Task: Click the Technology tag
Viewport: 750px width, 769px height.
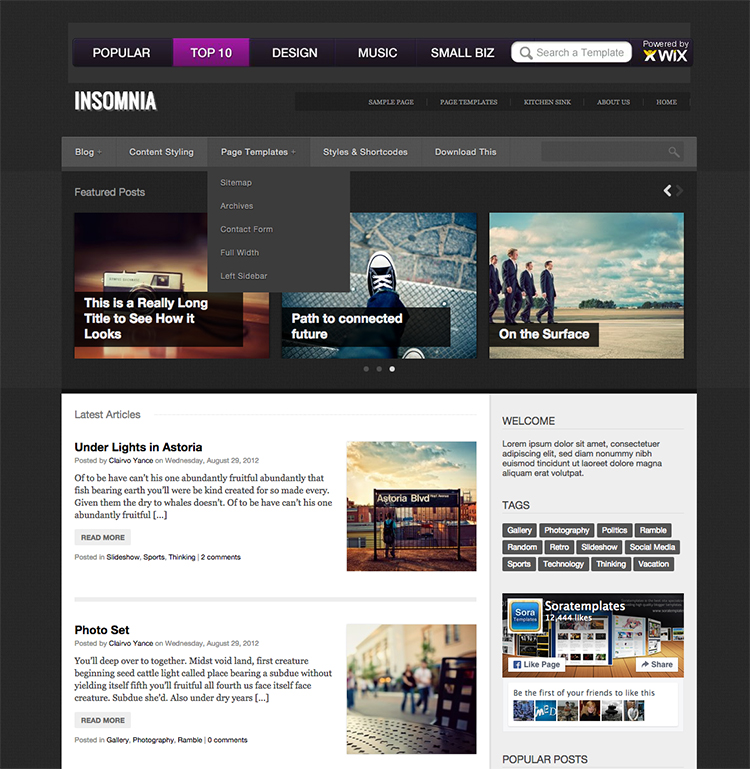Action: click(x=563, y=564)
